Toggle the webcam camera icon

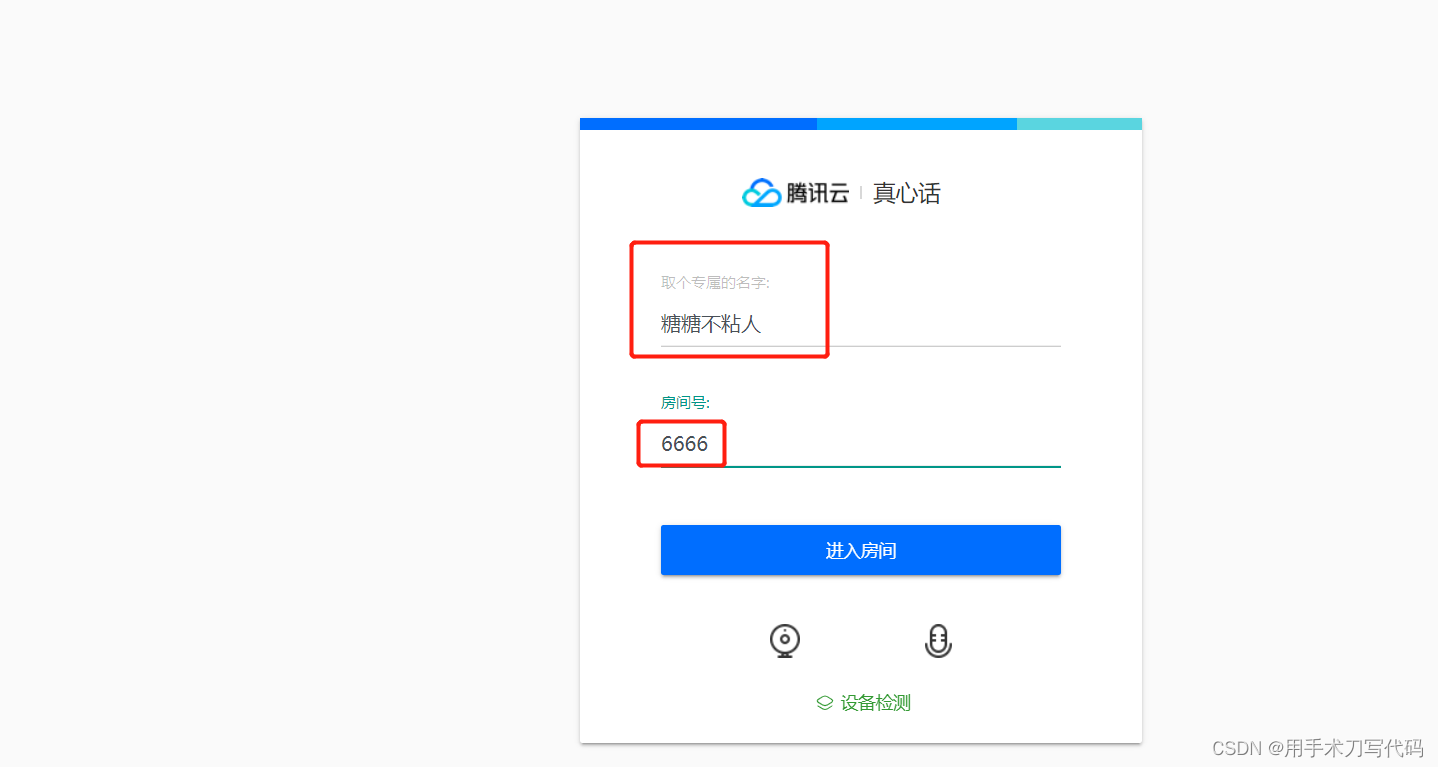[x=785, y=641]
